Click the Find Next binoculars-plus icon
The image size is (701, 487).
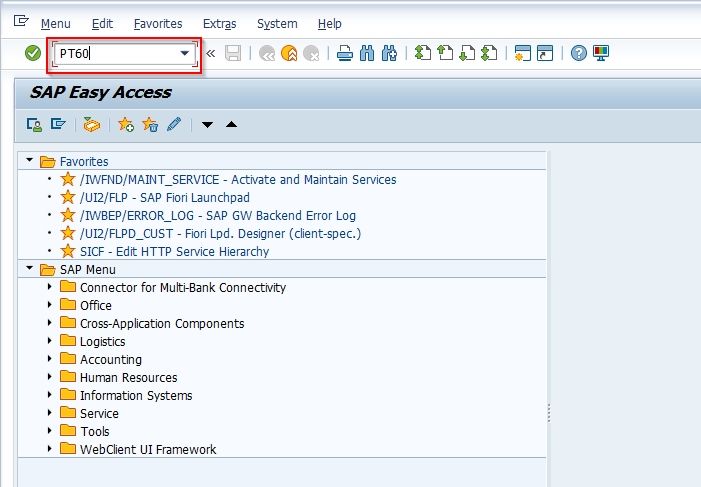pyautogui.click(x=389, y=53)
